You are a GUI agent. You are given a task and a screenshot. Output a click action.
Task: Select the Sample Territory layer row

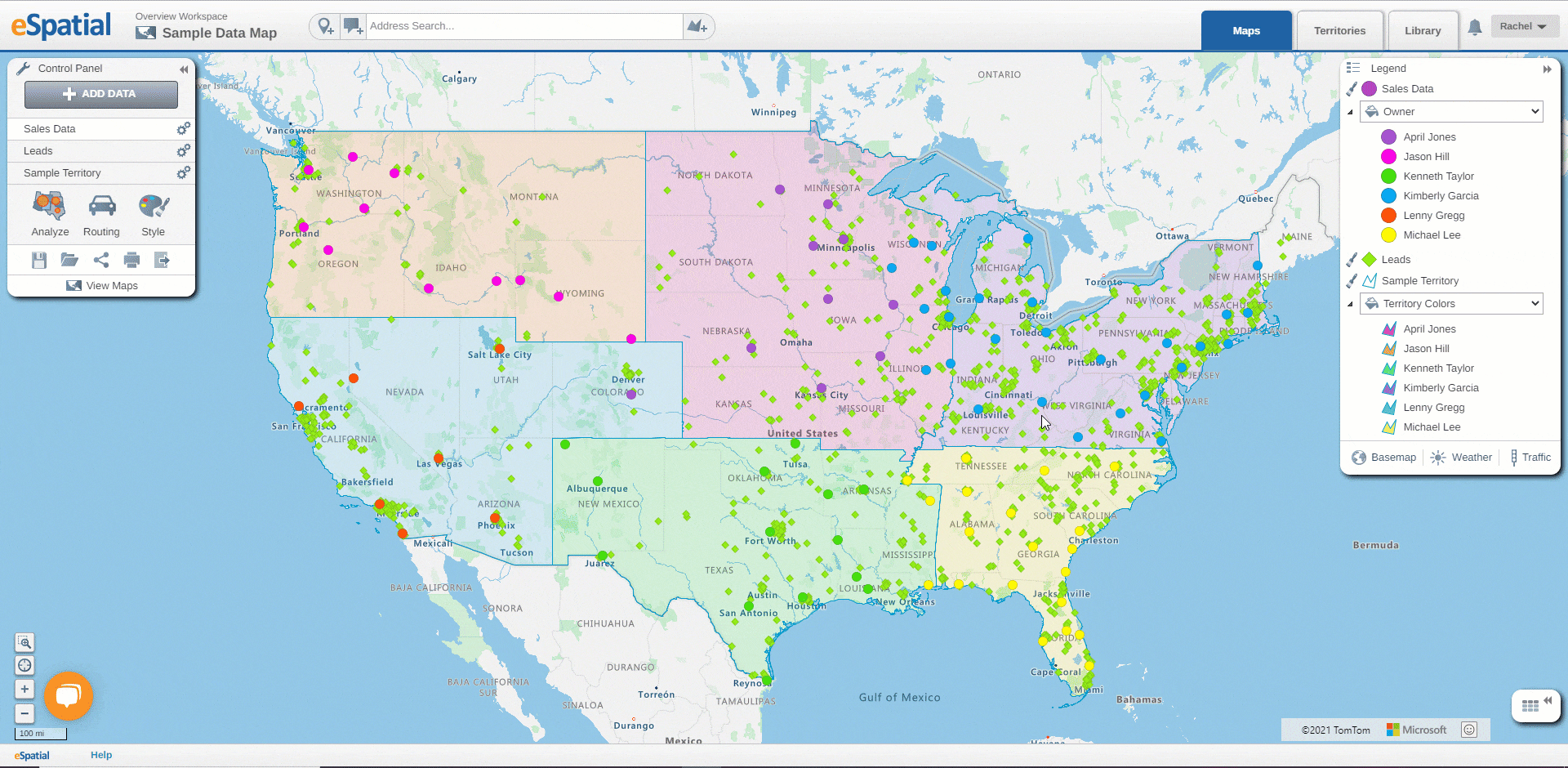tap(101, 172)
